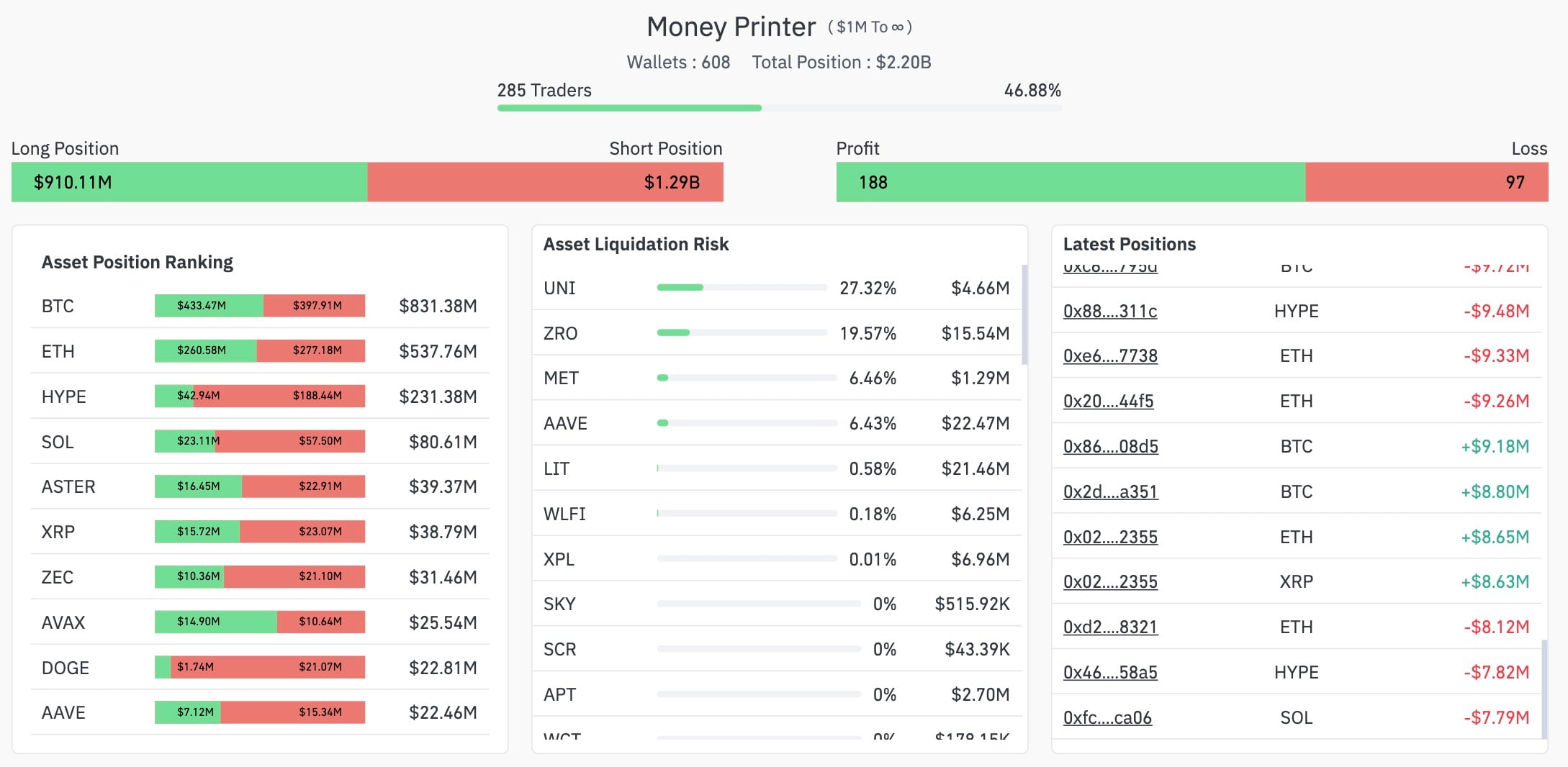Open wallet link 0xe6....7738
1568x767 pixels.
pyautogui.click(x=1109, y=355)
